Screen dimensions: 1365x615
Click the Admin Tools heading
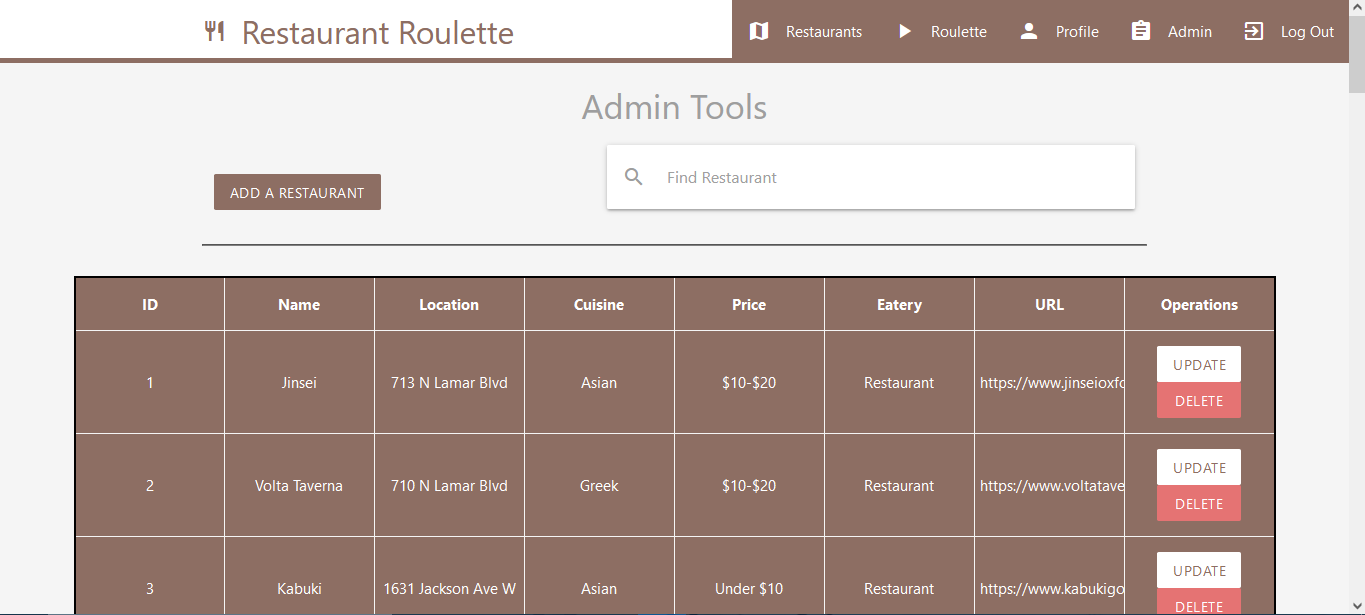click(x=674, y=107)
